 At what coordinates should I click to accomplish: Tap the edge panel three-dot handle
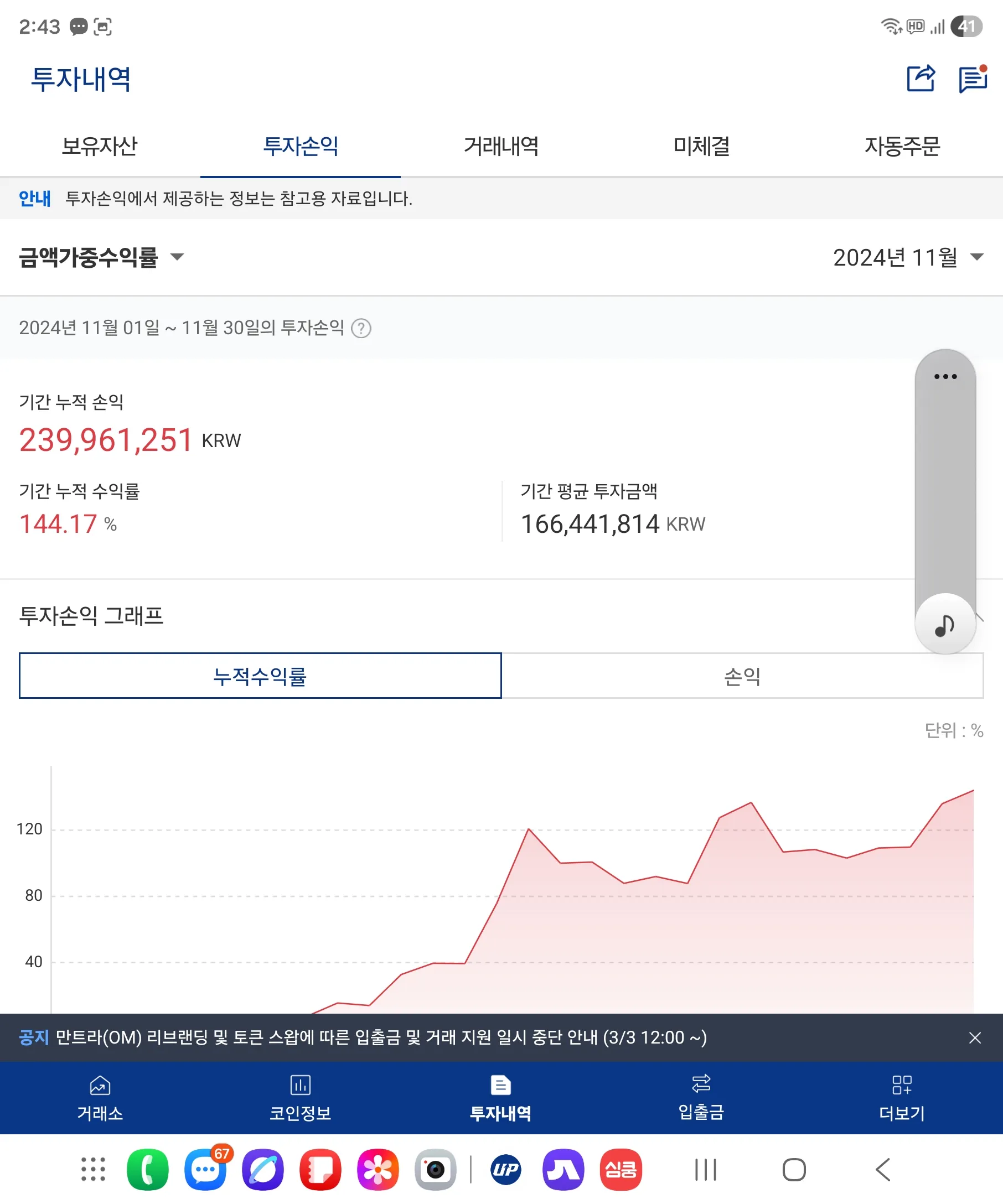click(945, 377)
